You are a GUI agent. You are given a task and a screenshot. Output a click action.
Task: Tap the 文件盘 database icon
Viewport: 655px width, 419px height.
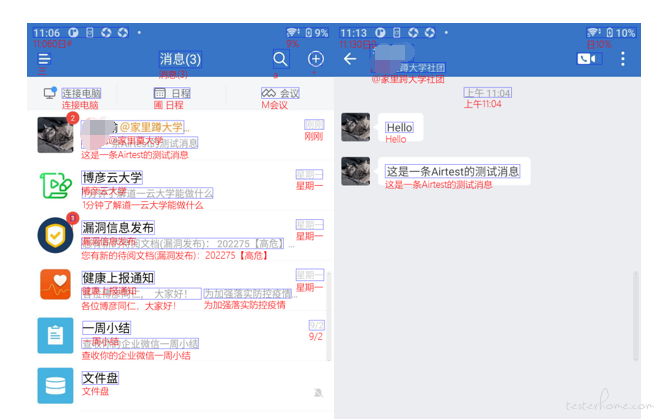[55, 386]
